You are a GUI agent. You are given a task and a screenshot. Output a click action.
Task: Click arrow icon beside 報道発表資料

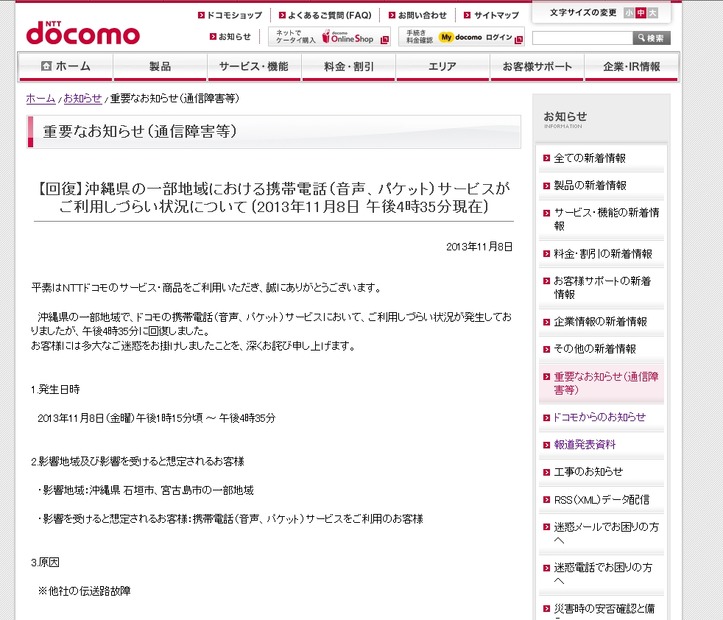546,445
